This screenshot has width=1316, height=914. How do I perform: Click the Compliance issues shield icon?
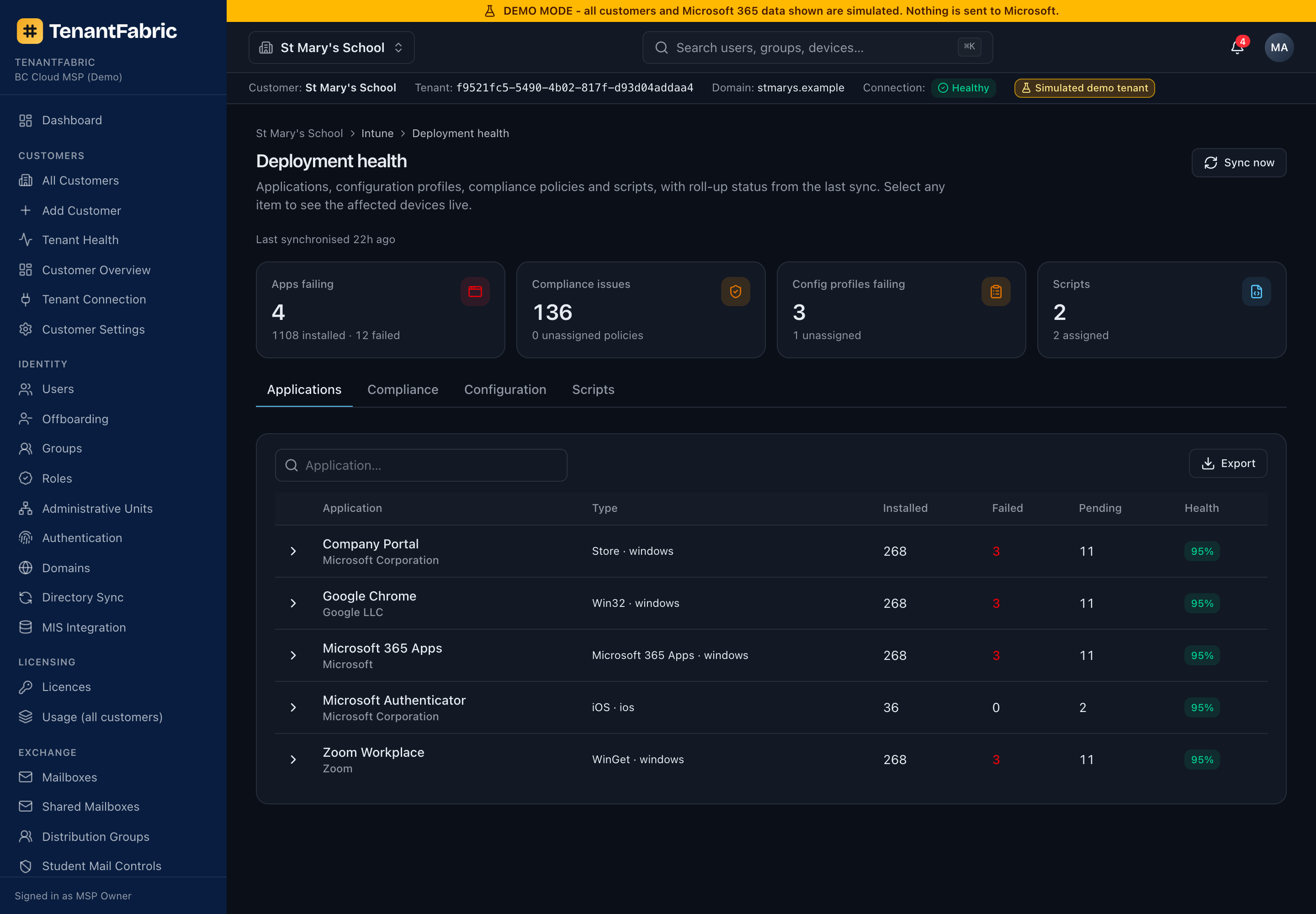tap(735, 292)
